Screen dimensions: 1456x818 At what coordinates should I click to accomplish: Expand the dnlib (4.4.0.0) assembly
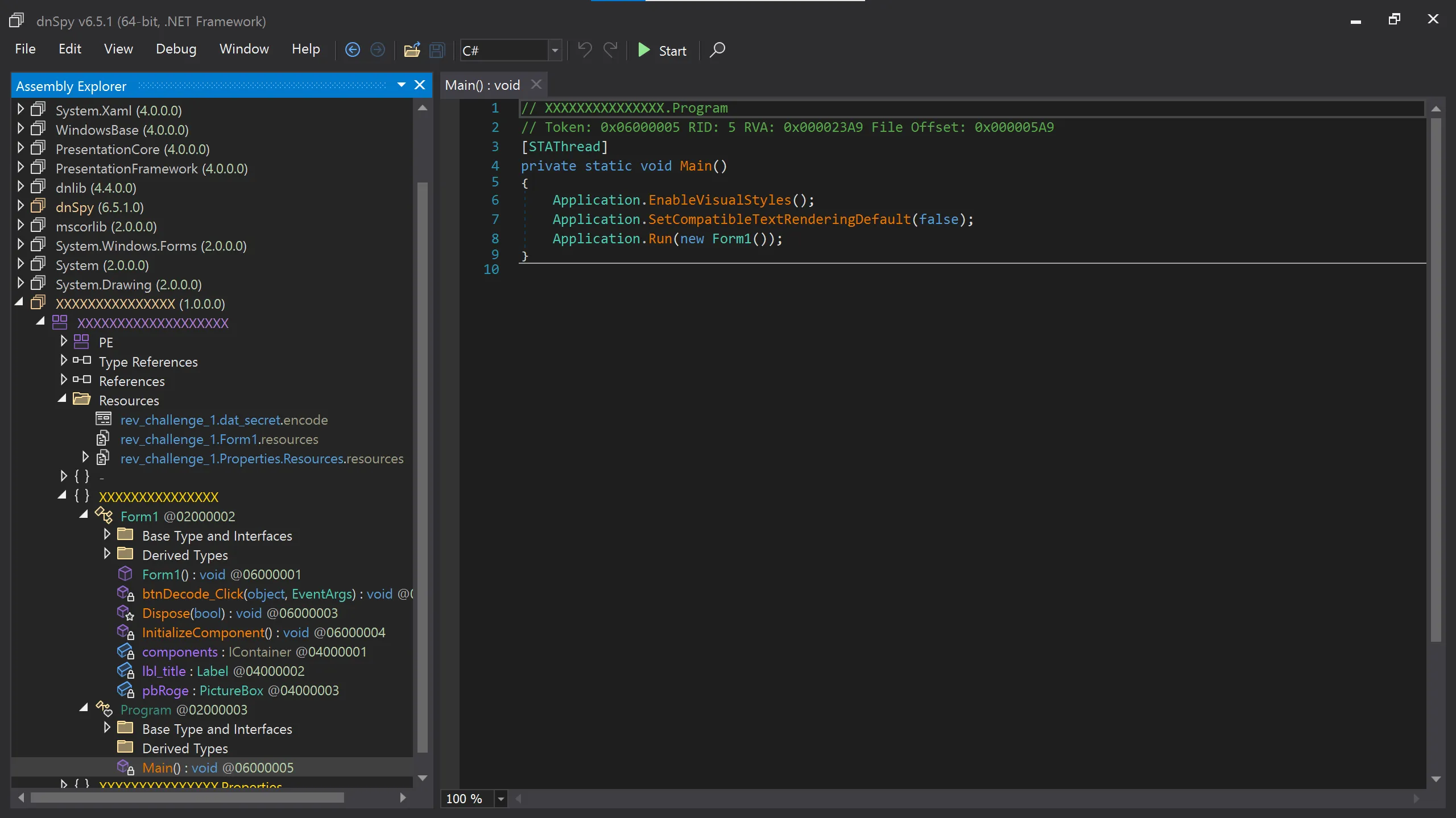20,187
